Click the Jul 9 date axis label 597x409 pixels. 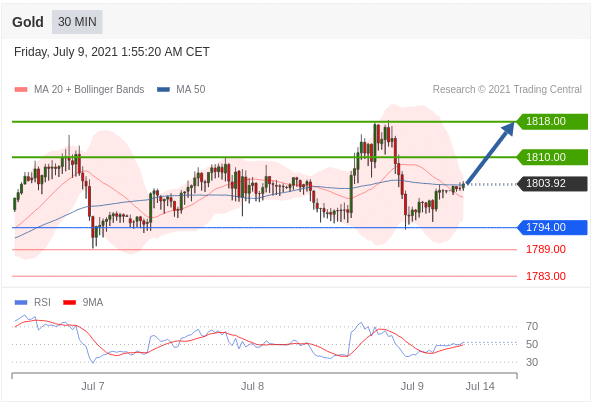(412, 386)
